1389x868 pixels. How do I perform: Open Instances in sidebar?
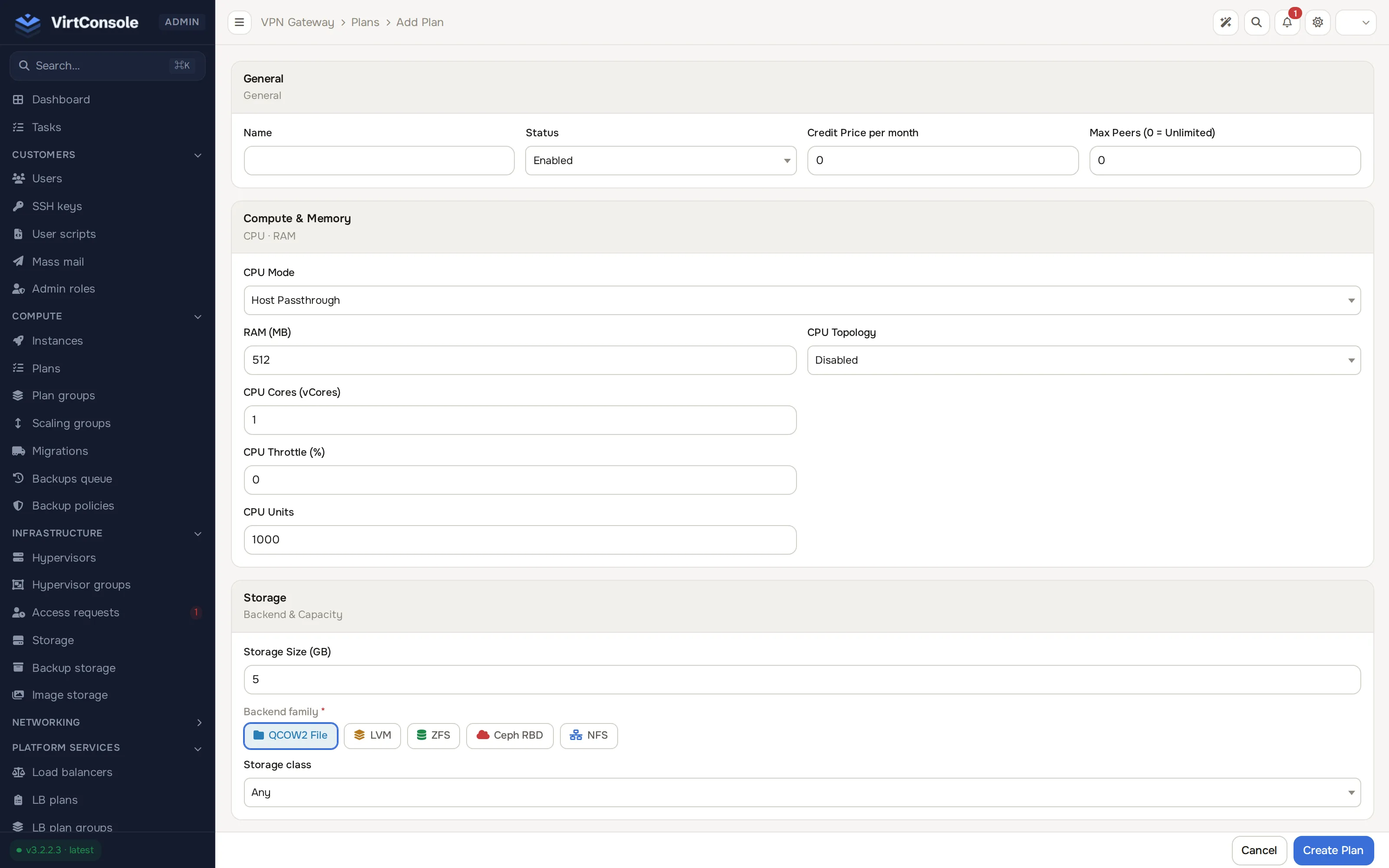[x=107, y=341]
